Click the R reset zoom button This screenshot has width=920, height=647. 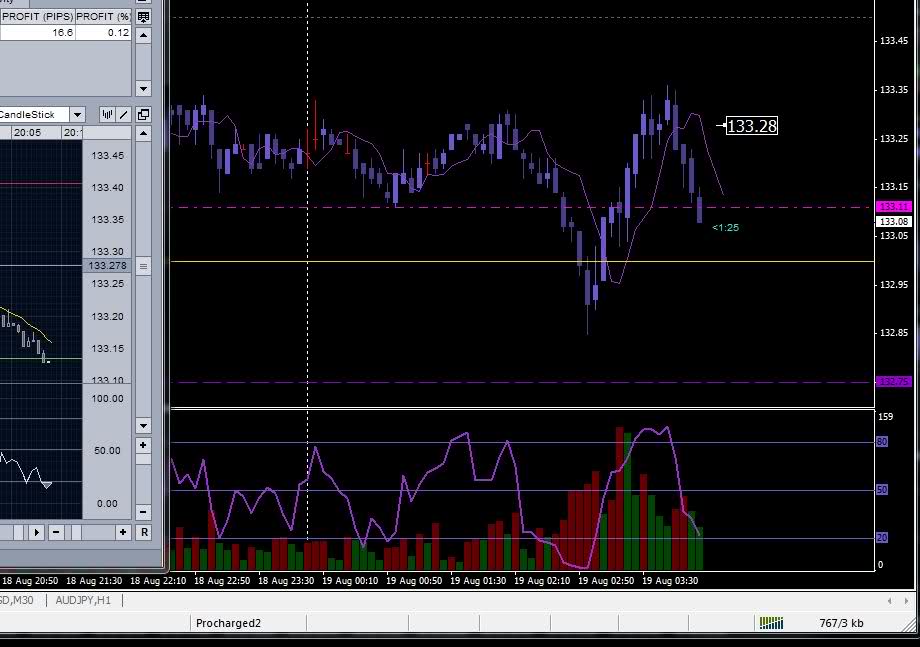click(143, 532)
